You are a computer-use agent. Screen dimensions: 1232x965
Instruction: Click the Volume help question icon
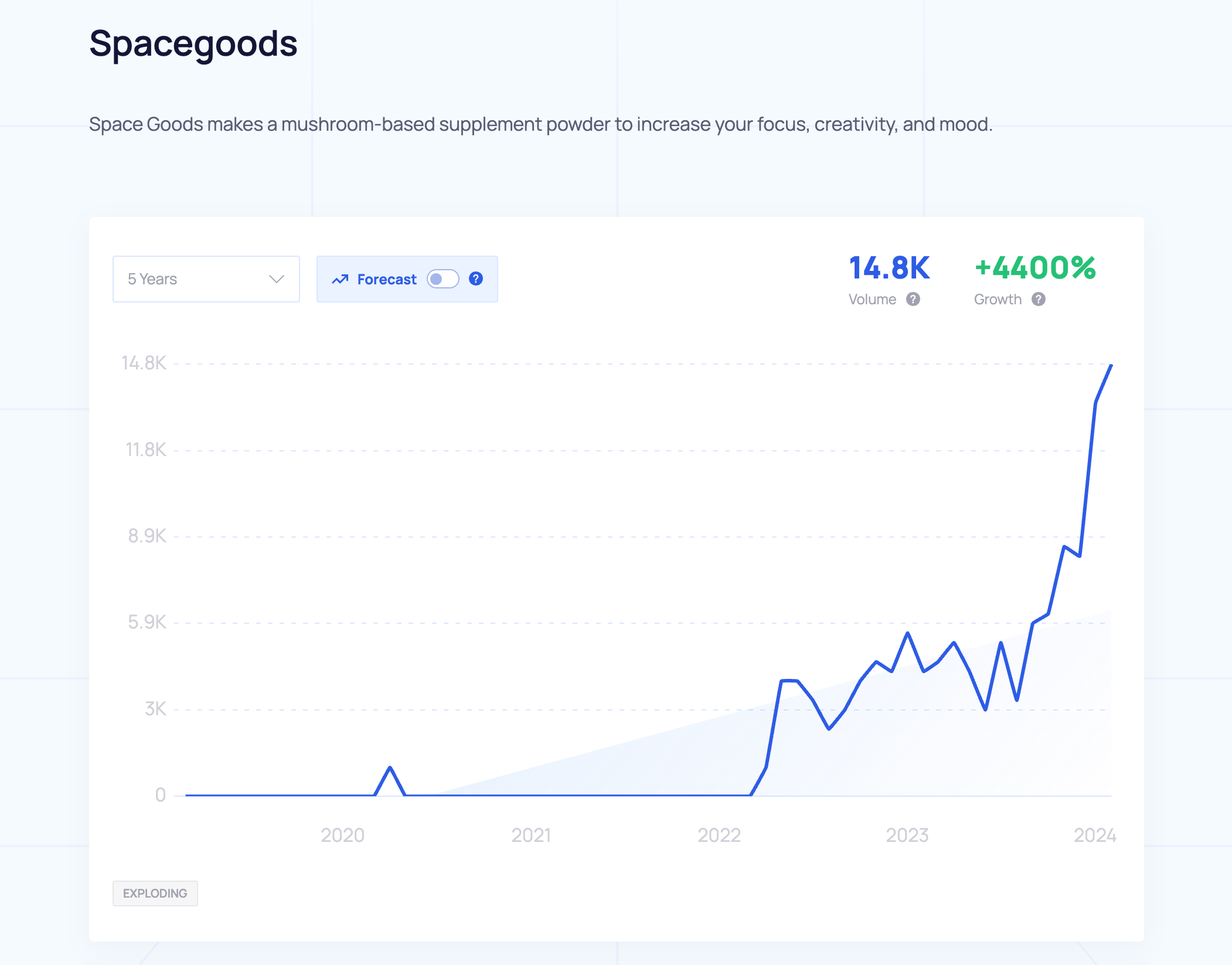(x=913, y=300)
